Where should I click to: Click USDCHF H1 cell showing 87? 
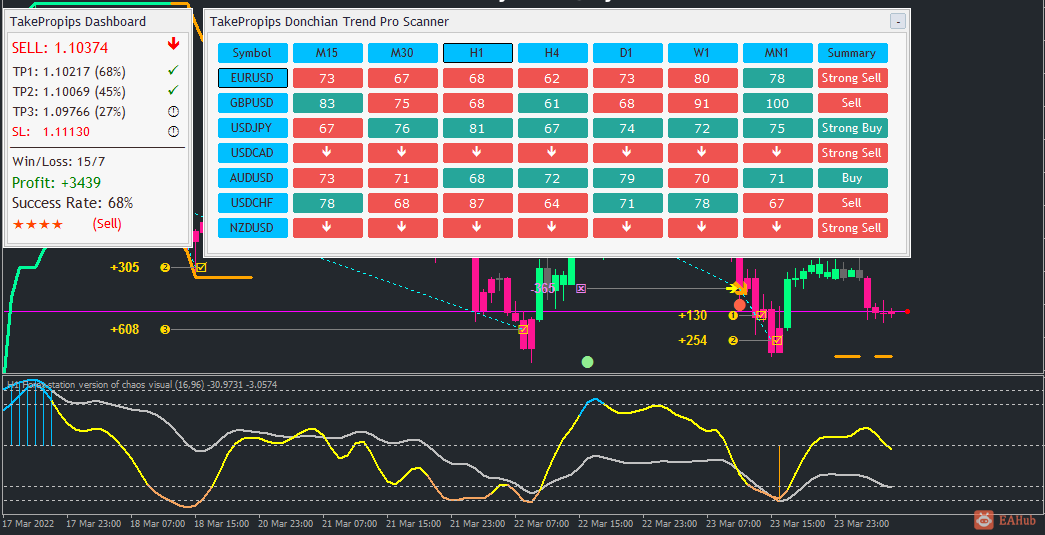tap(478, 203)
